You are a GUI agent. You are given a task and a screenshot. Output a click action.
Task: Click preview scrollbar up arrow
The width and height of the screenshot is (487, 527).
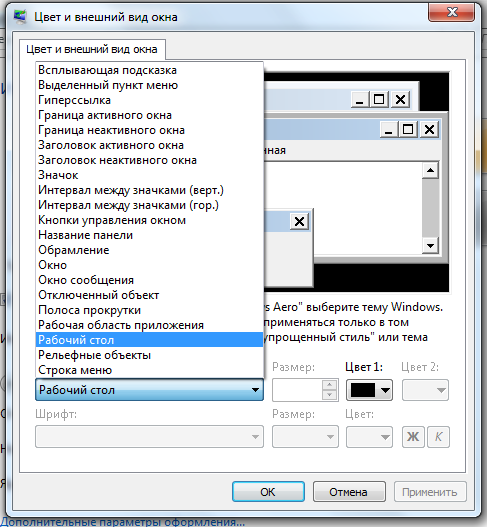click(x=430, y=170)
